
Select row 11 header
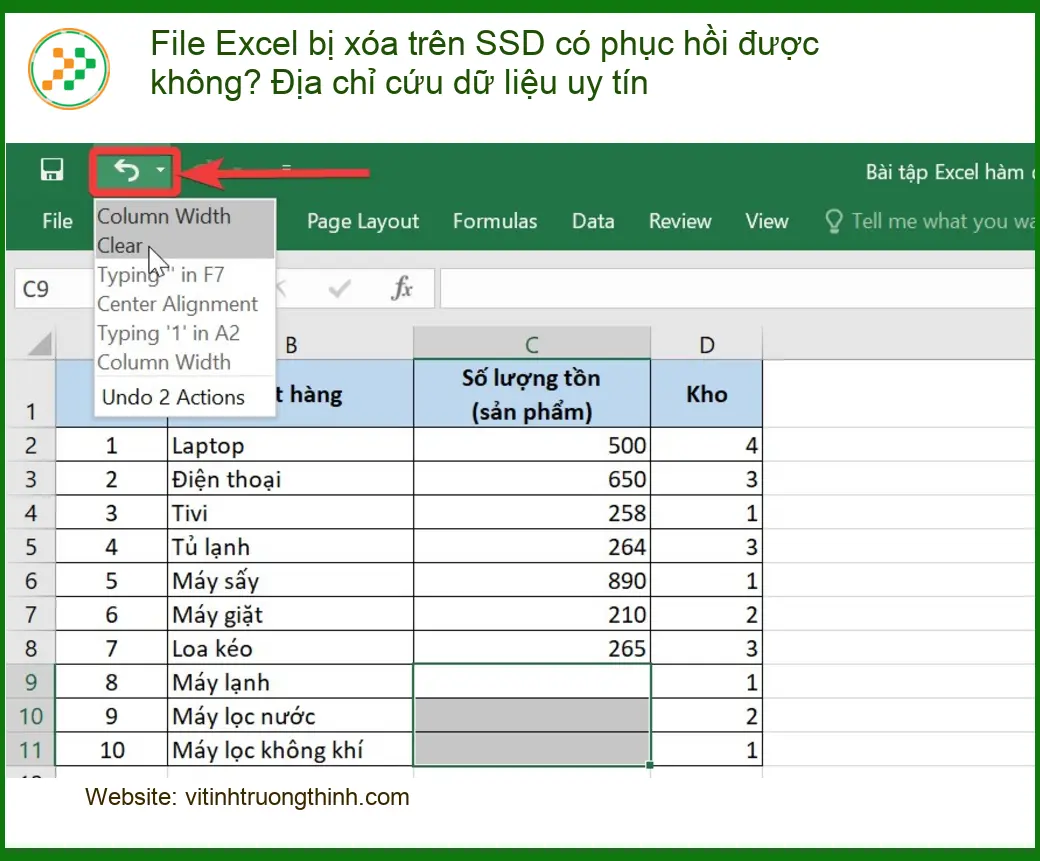point(31,750)
